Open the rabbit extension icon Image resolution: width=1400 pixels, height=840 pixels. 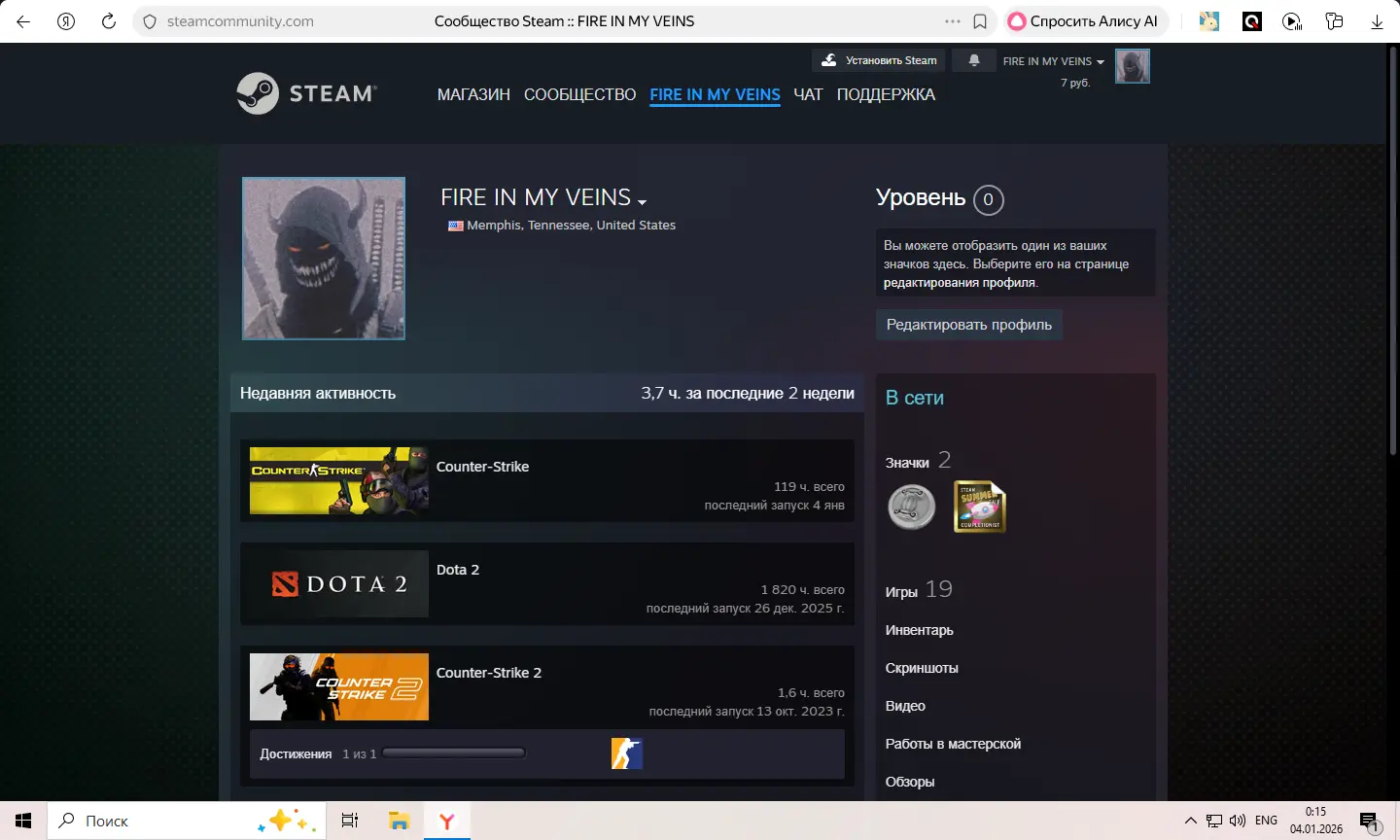click(x=1209, y=21)
